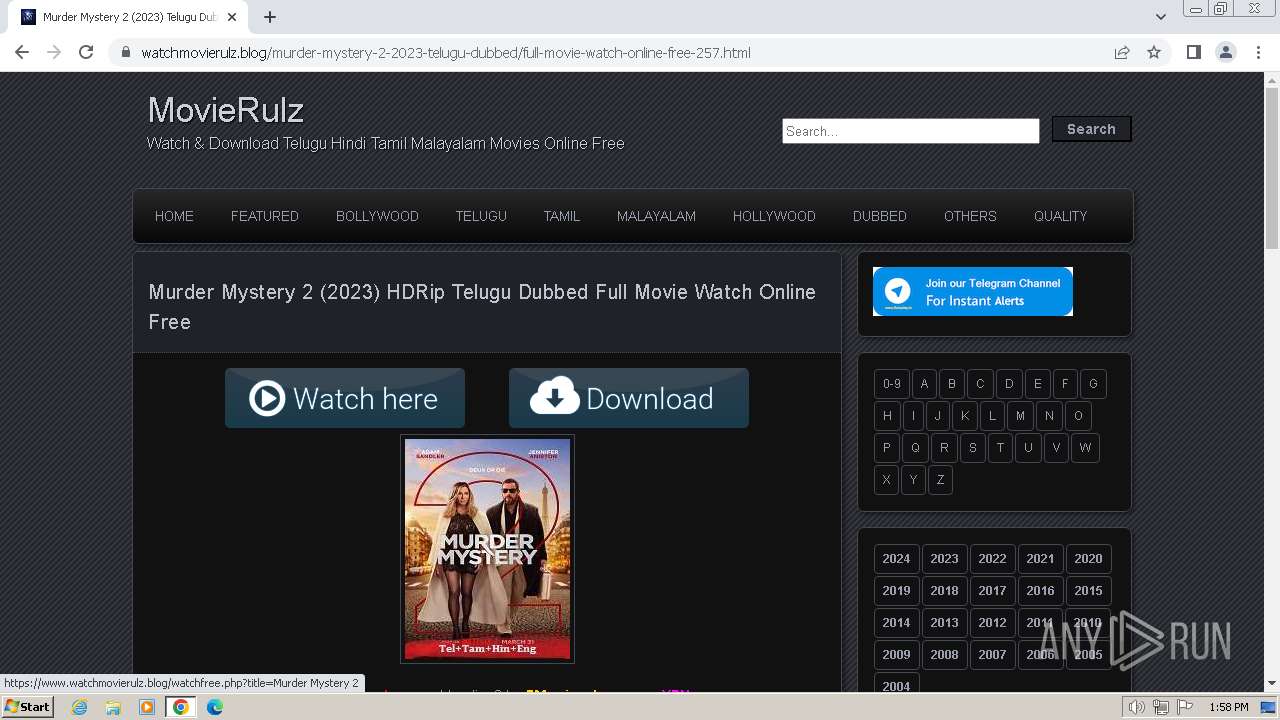
Task: Open the MALAYALAM menu item
Action: coord(656,216)
